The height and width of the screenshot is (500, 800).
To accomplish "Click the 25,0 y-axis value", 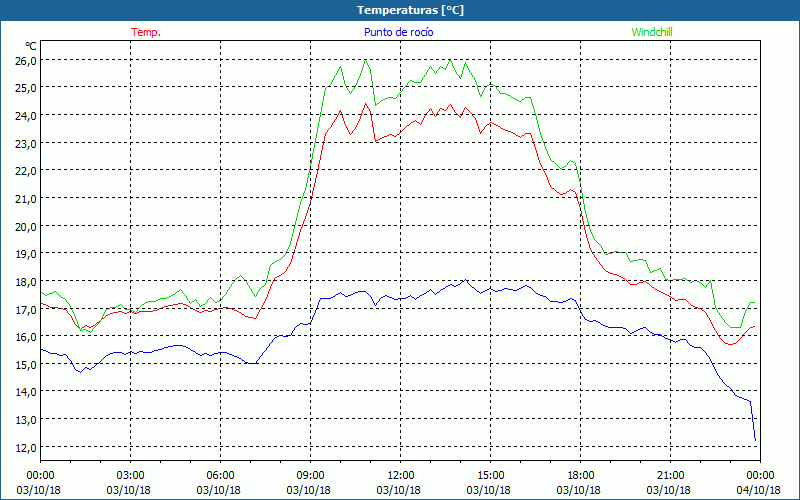I will pyautogui.click(x=24, y=88).
